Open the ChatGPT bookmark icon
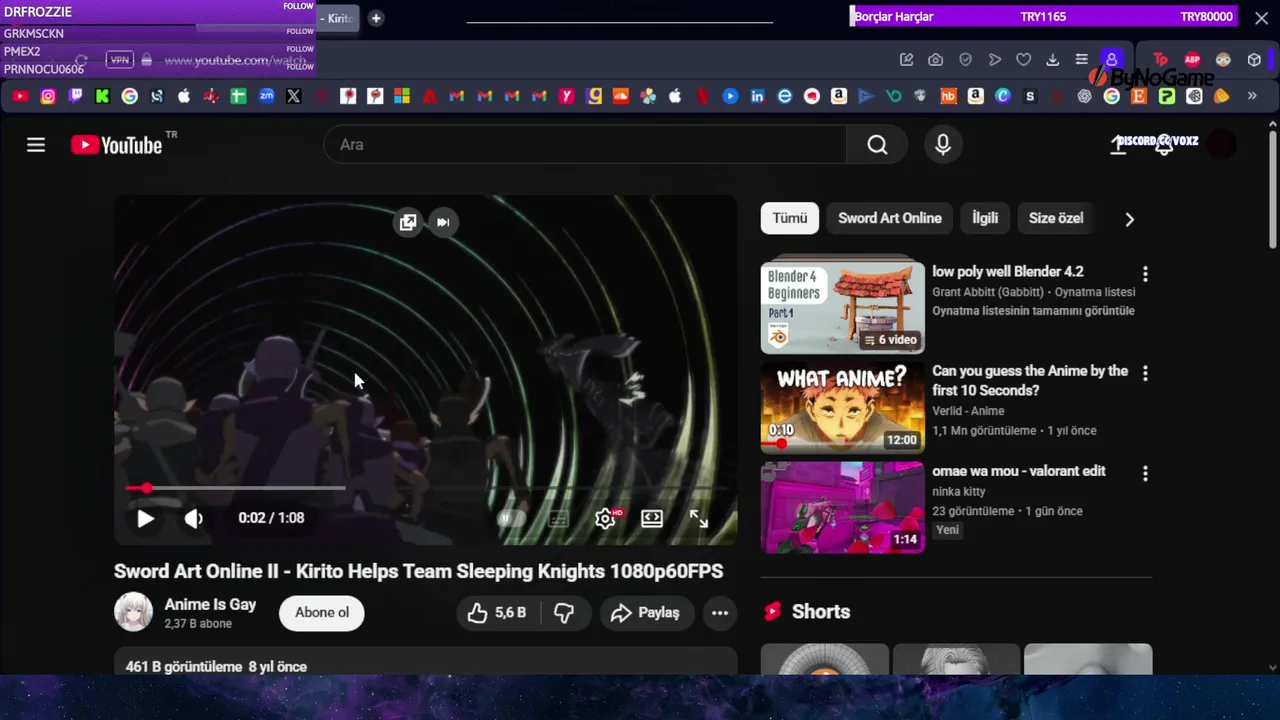The image size is (1280, 720). click(x=1085, y=97)
